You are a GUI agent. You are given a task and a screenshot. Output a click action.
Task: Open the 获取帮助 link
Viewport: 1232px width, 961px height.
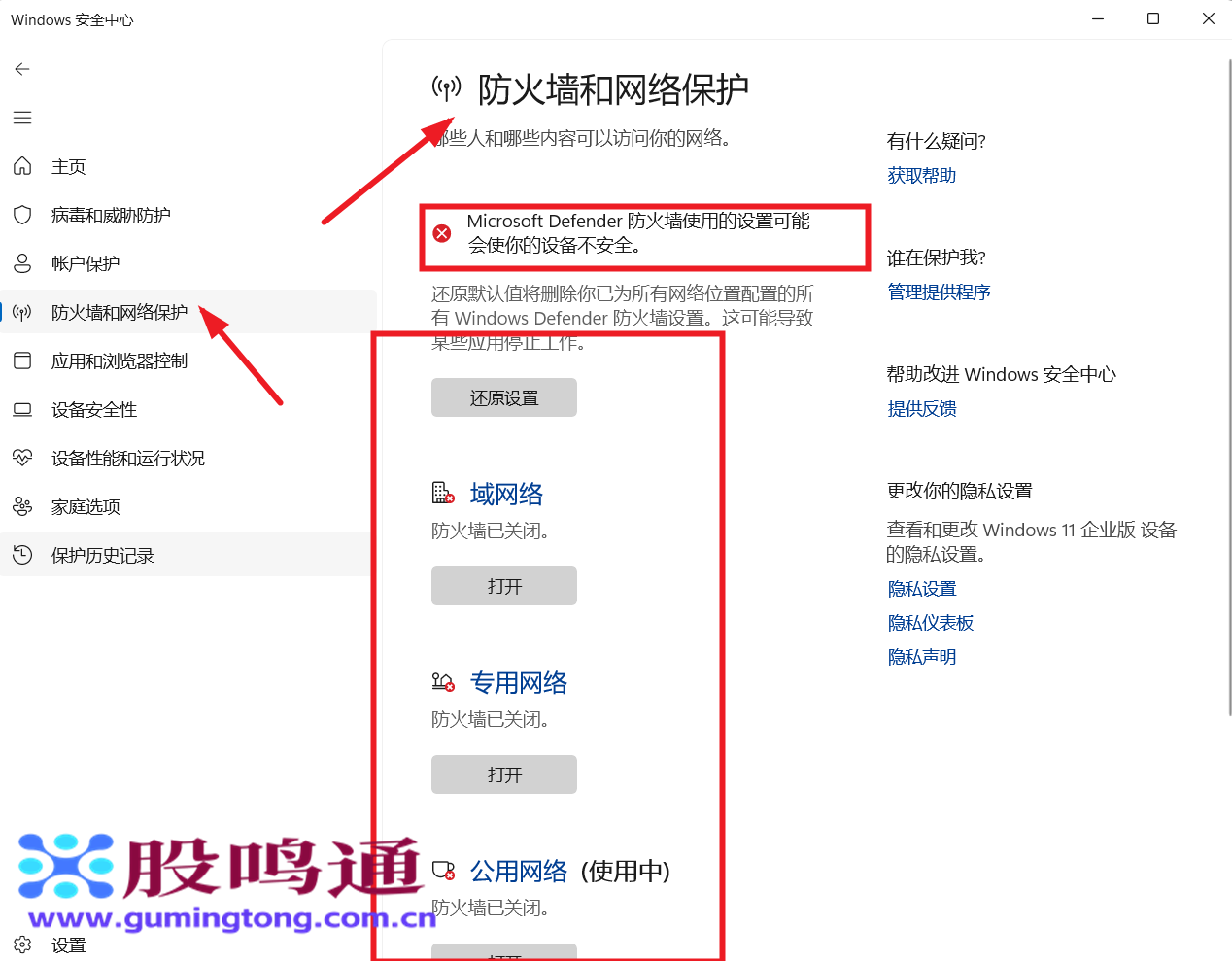(920, 175)
